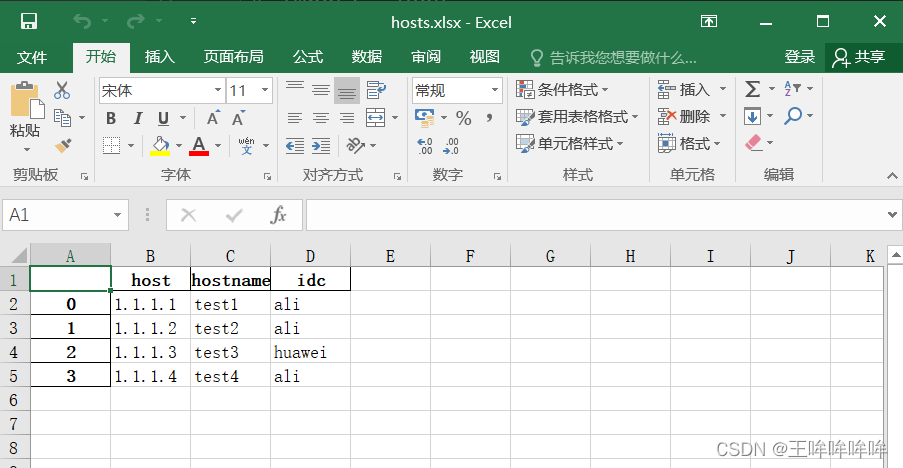Center text horizontally

click(321, 118)
